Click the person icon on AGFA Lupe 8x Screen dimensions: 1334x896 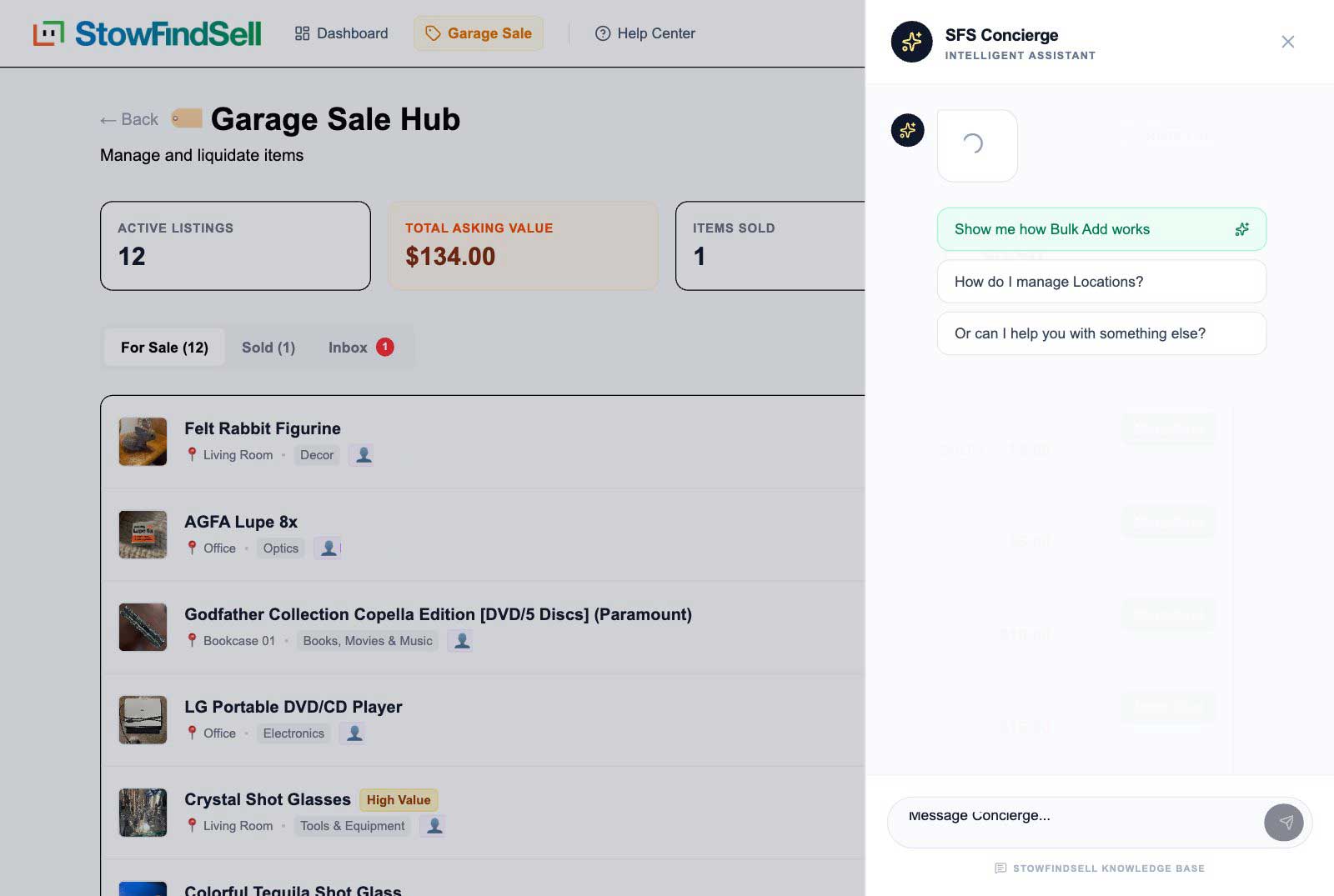click(x=328, y=548)
